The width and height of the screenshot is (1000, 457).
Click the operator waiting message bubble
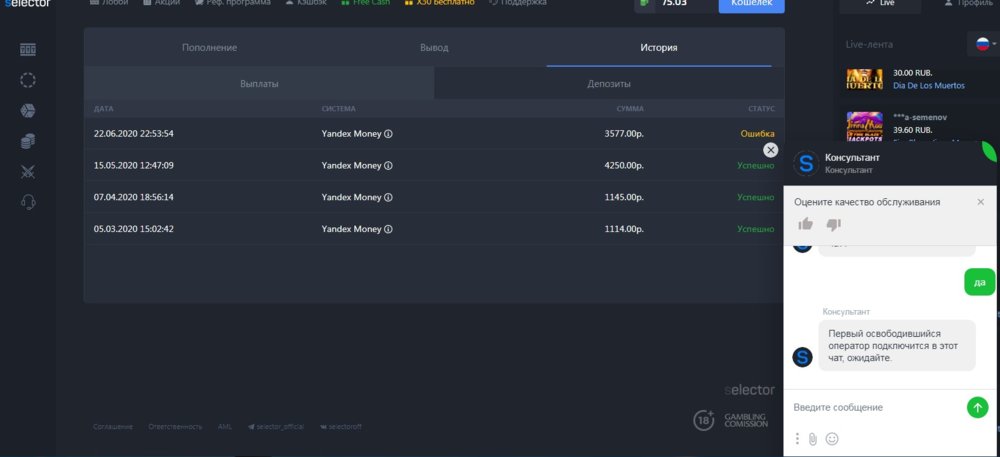(x=897, y=345)
